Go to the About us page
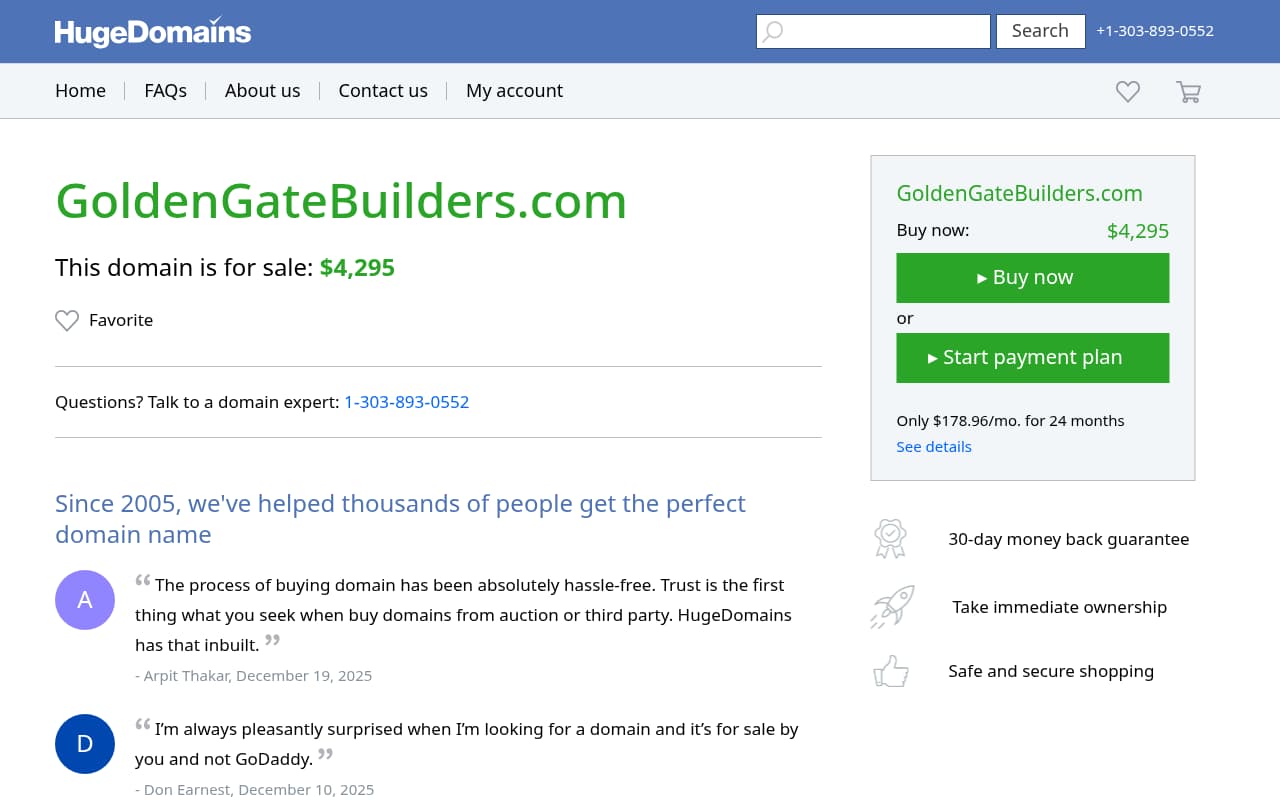 [262, 90]
